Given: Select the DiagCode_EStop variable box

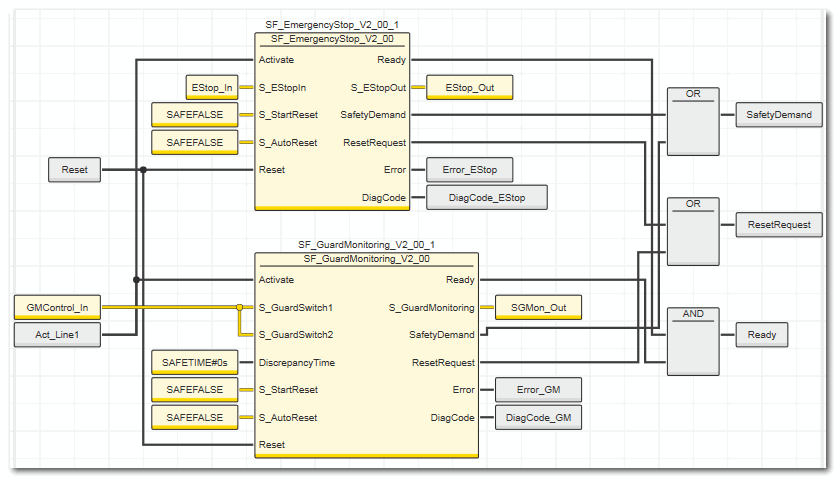Looking at the screenshot, I should (x=486, y=198).
